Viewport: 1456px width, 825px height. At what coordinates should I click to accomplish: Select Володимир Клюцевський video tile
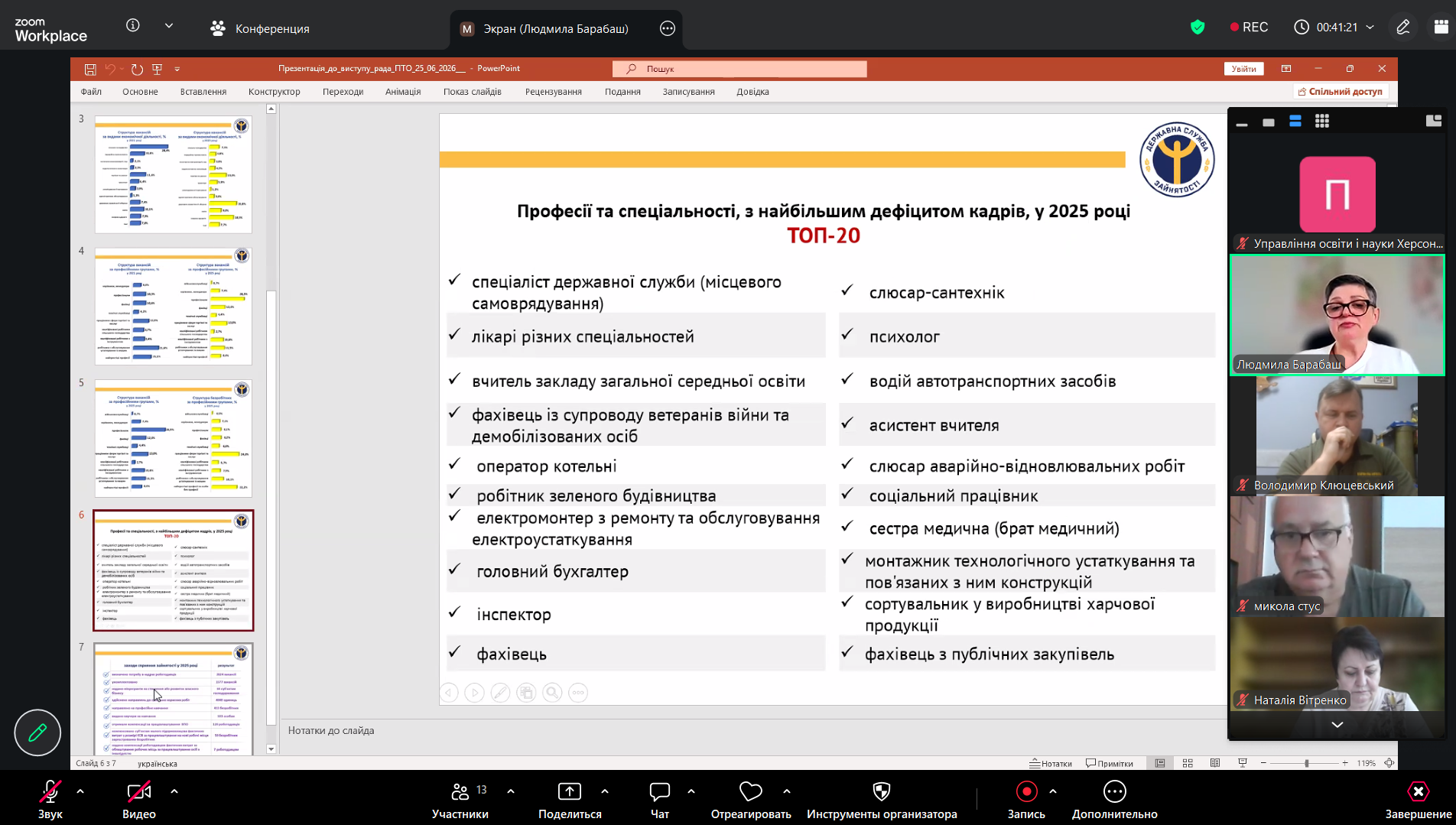point(1337,436)
